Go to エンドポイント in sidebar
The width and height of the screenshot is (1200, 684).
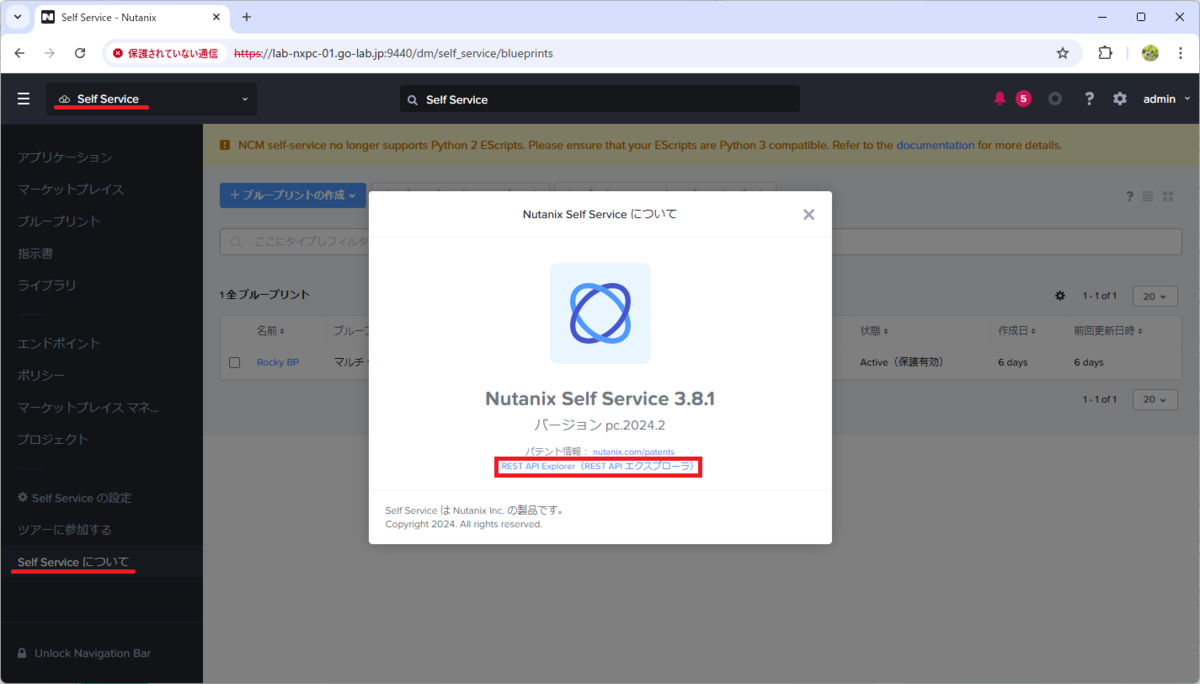[x=59, y=343]
